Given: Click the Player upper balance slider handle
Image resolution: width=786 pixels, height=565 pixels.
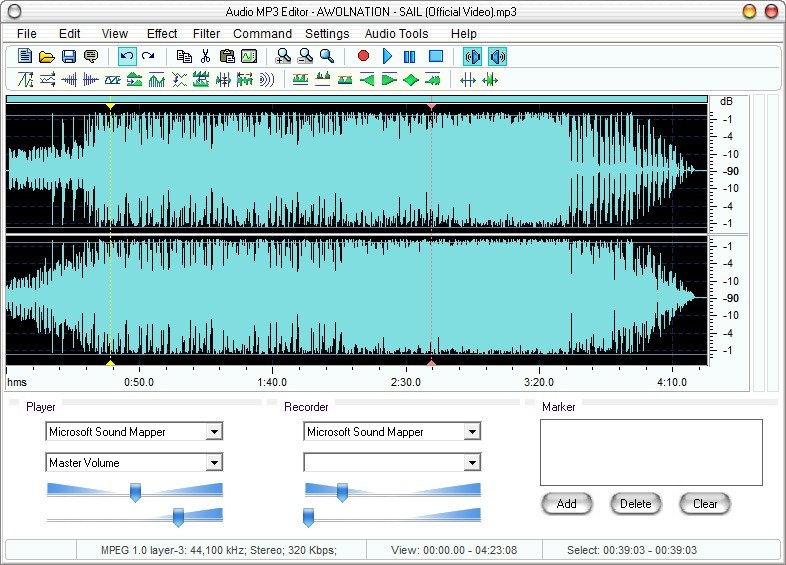Looking at the screenshot, I should [135, 492].
